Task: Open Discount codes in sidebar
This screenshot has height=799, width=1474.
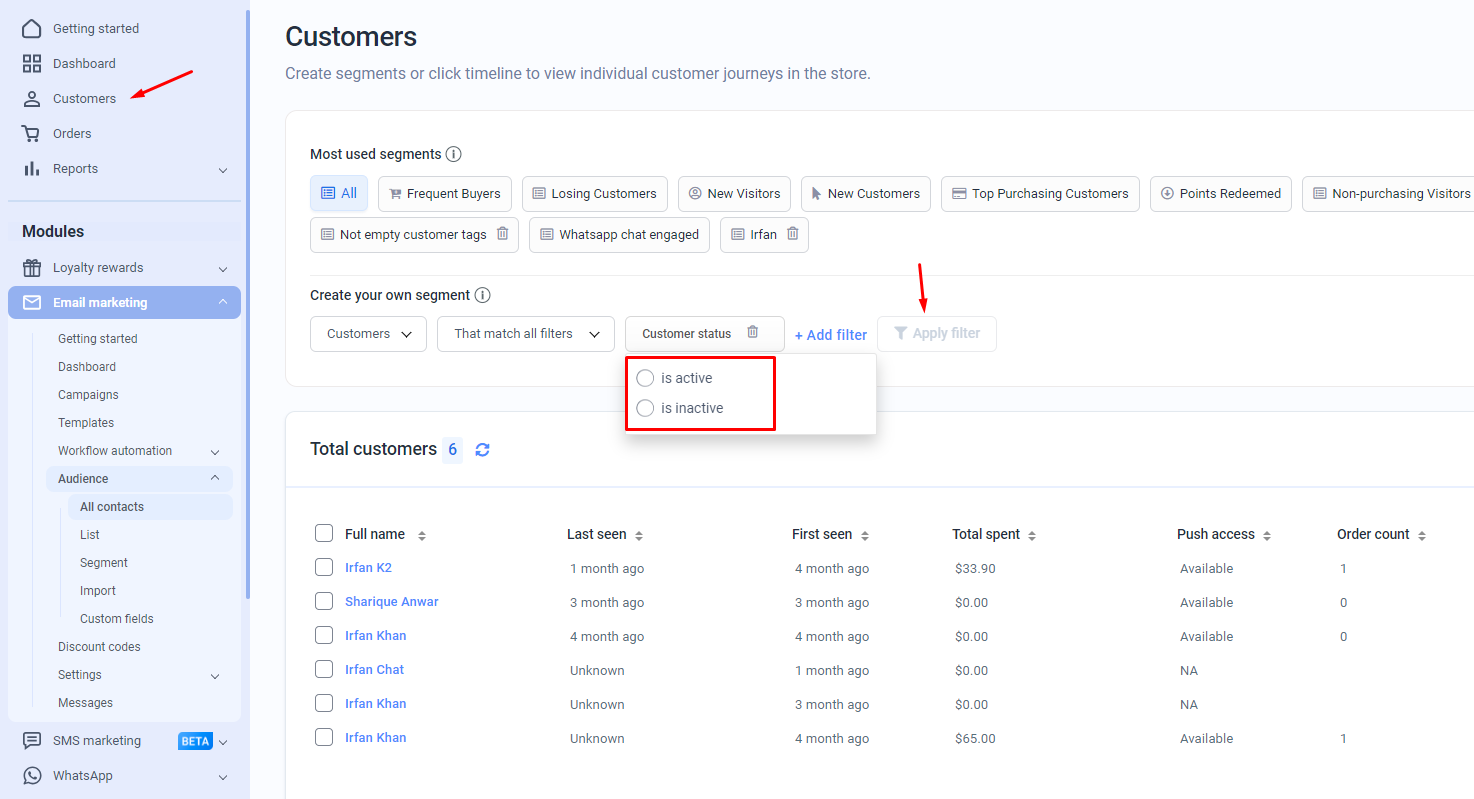Action: click(99, 647)
